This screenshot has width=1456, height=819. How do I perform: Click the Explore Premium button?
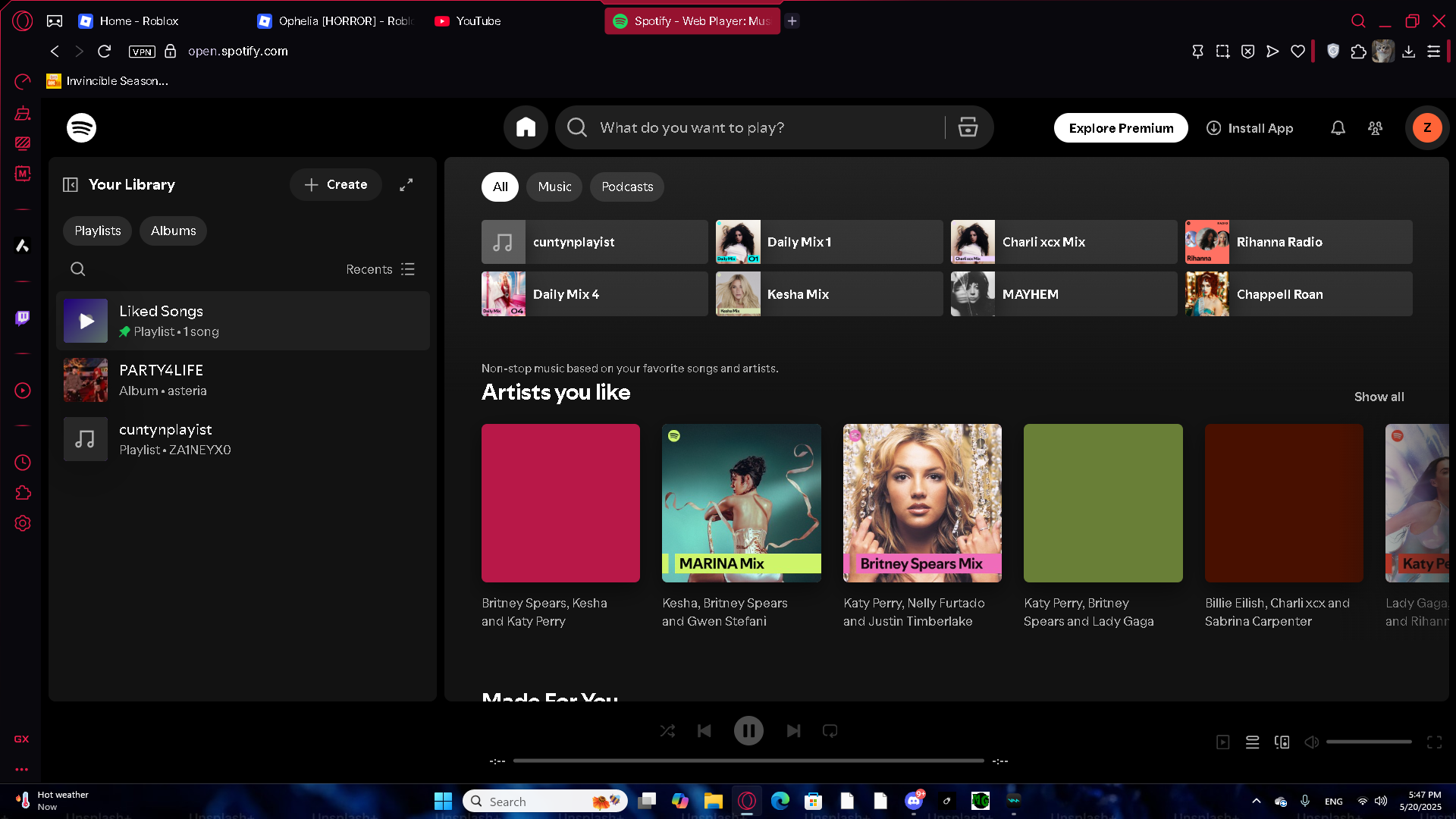coord(1120,128)
